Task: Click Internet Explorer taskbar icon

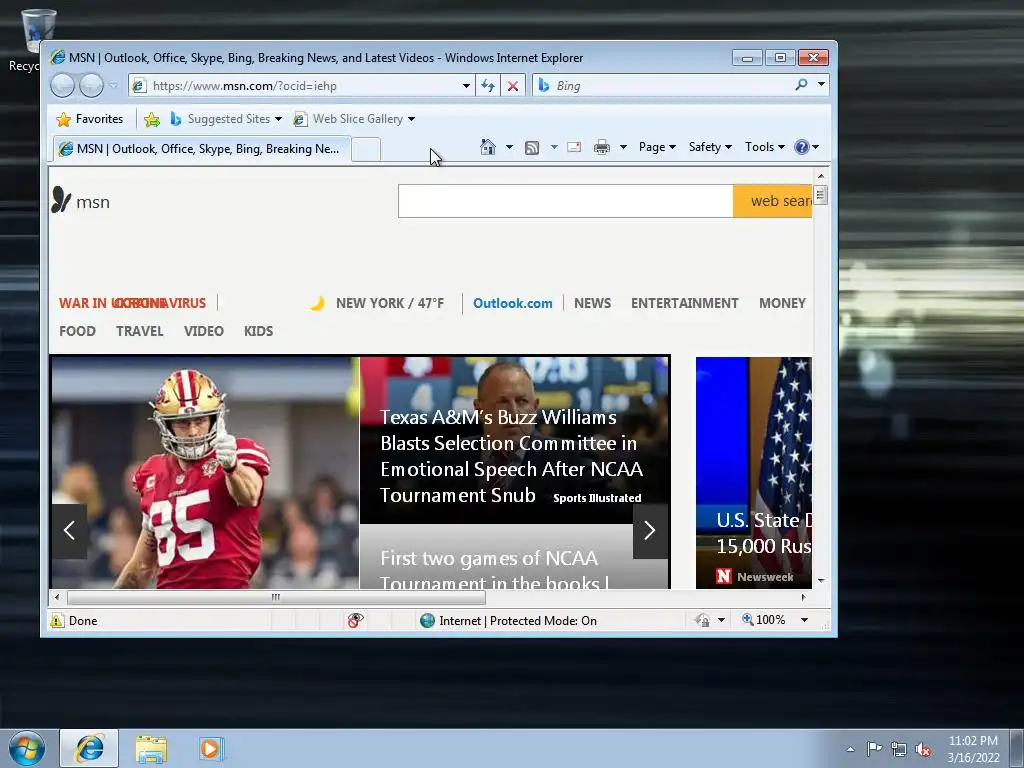Action: click(x=89, y=748)
